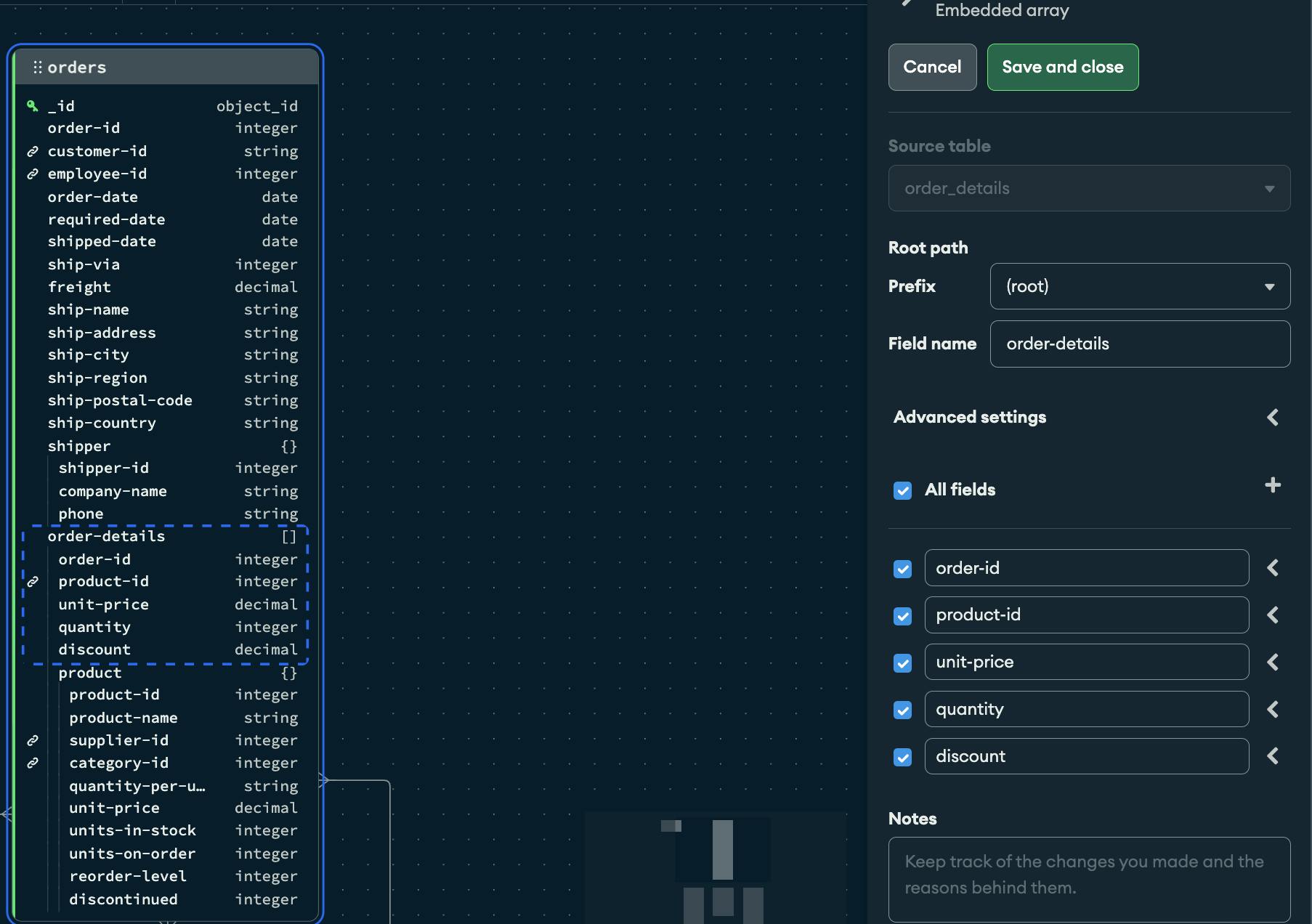Click the drag handle icon beside orders title
The image size is (1312, 924).
point(37,67)
